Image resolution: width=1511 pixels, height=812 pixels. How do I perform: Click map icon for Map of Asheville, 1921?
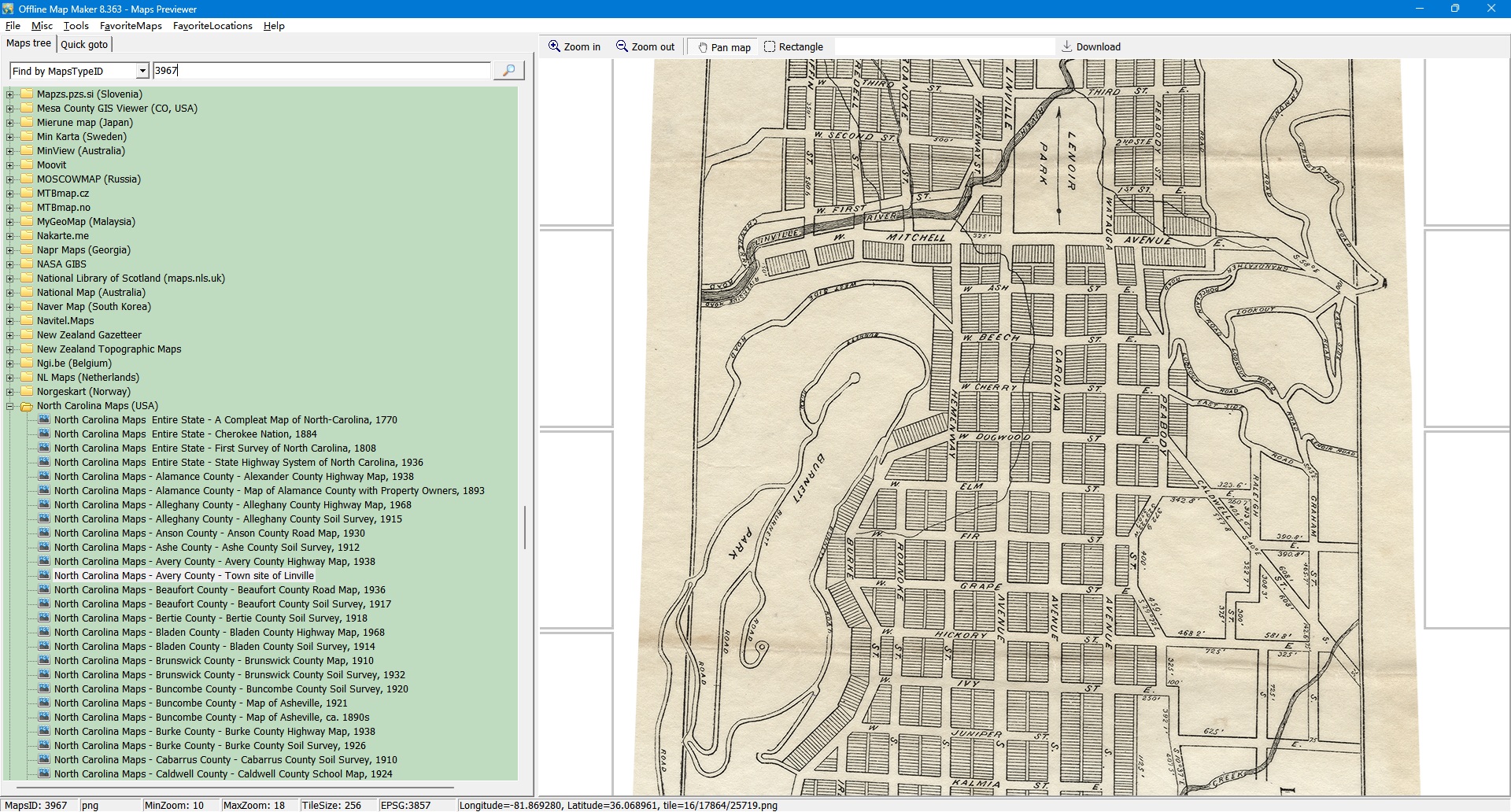pos(44,703)
